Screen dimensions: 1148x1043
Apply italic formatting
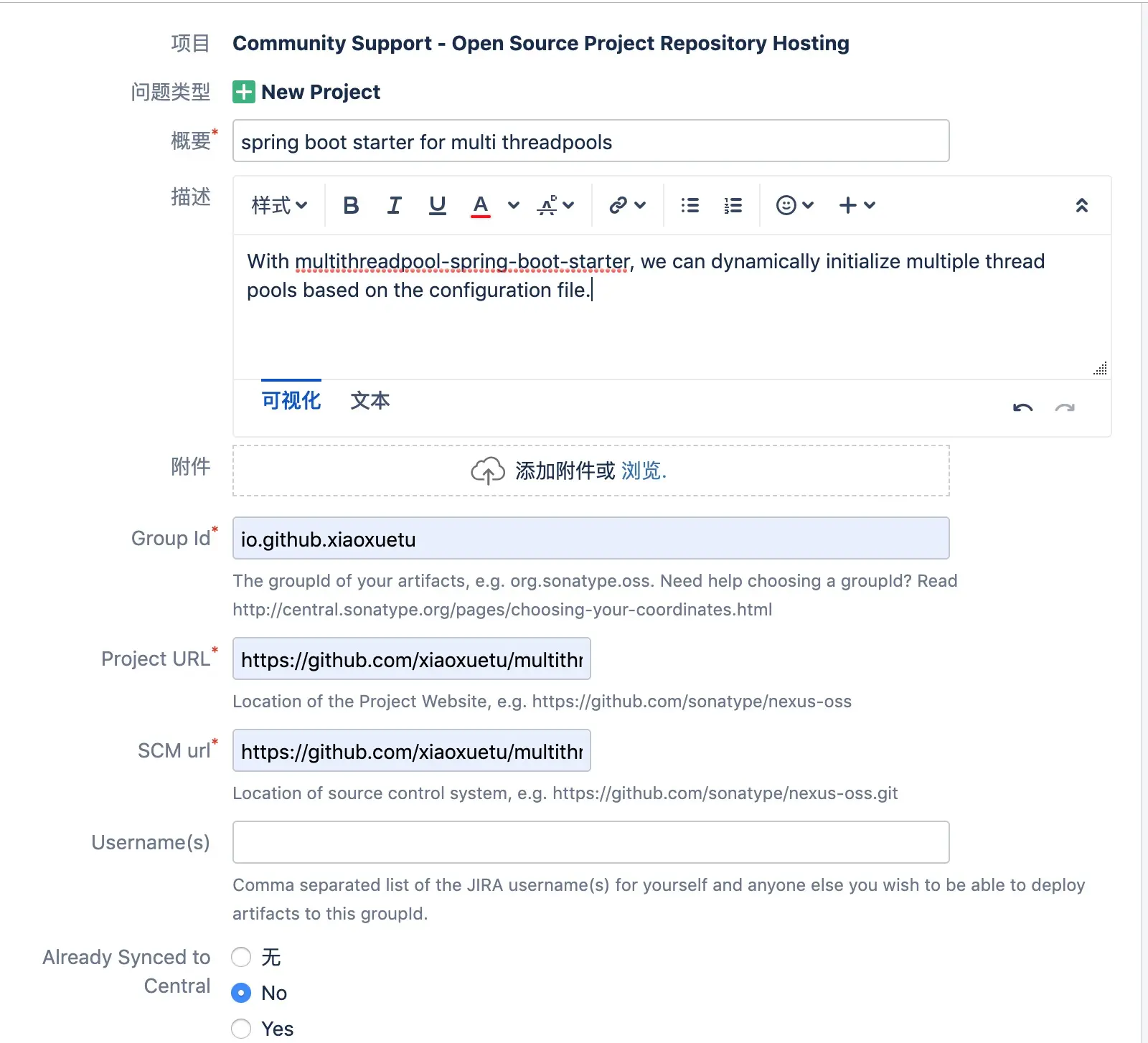[x=394, y=205]
